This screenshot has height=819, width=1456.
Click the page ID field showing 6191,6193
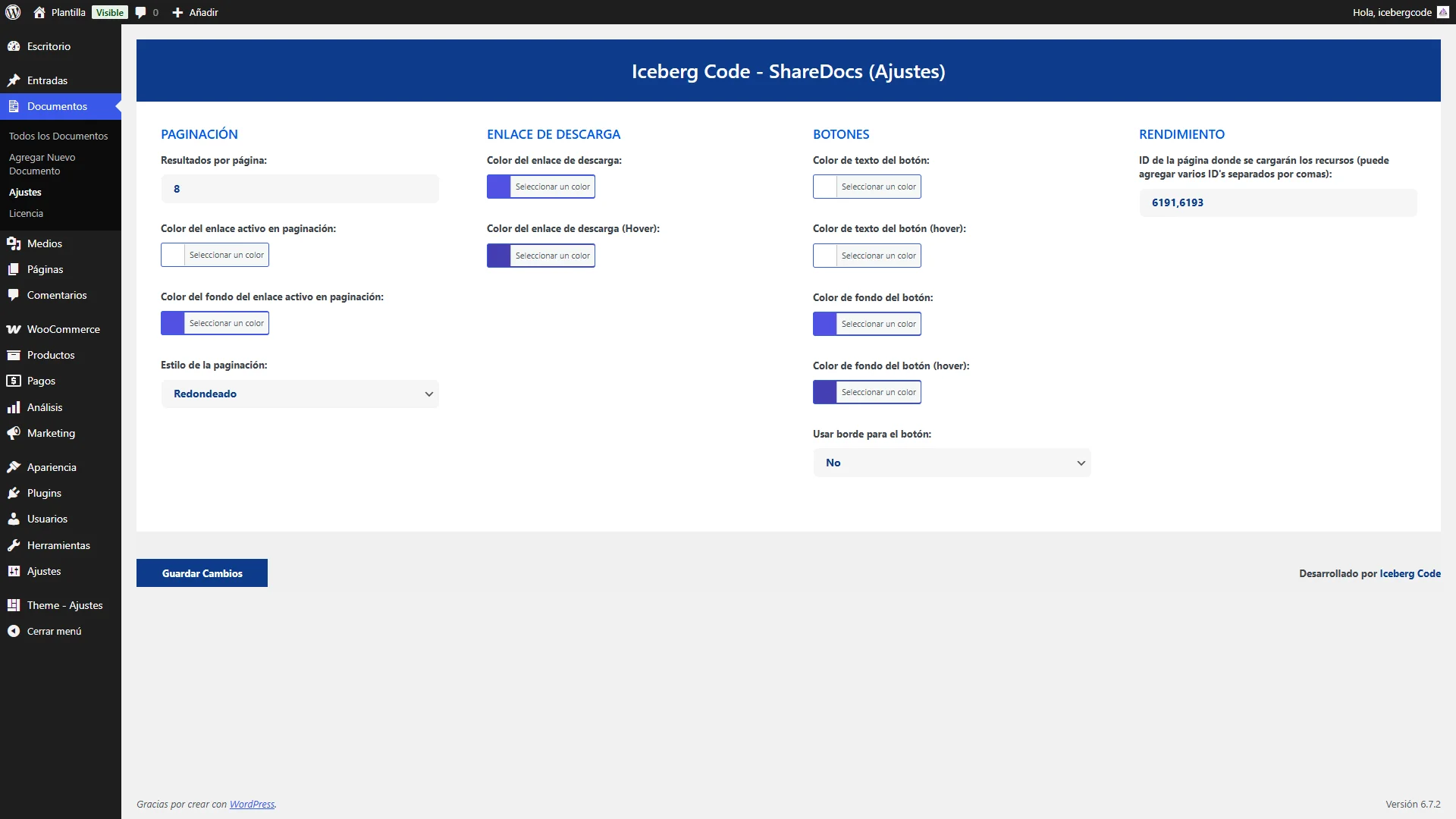click(x=1278, y=202)
